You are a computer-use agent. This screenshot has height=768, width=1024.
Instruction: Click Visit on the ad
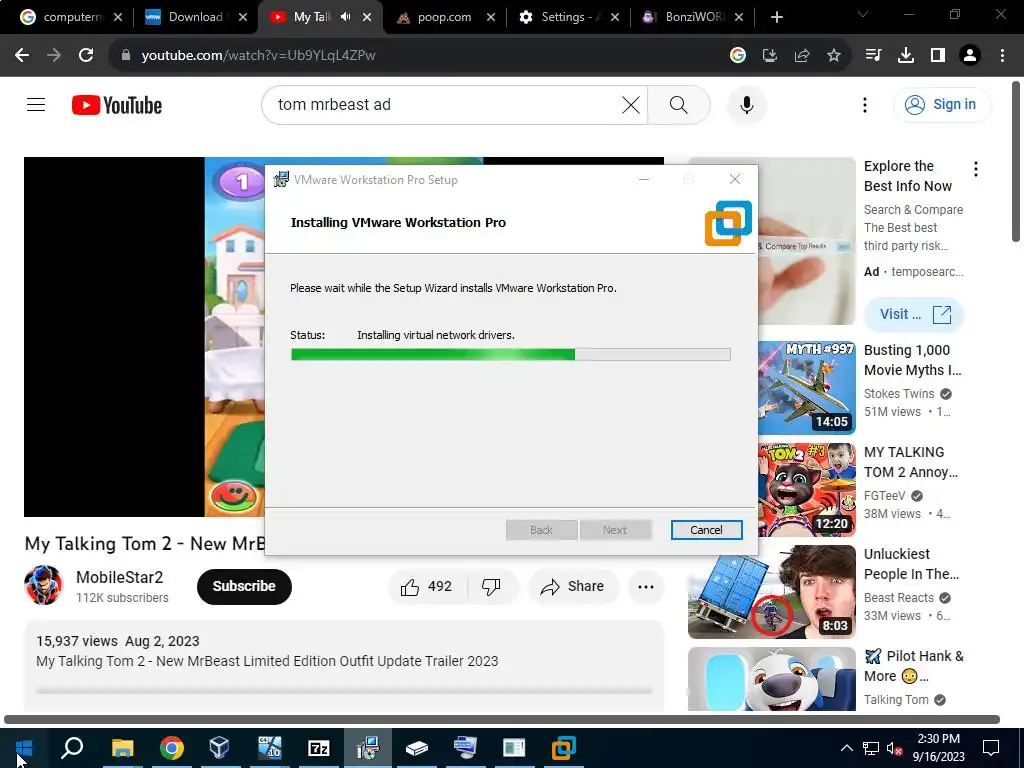914,314
